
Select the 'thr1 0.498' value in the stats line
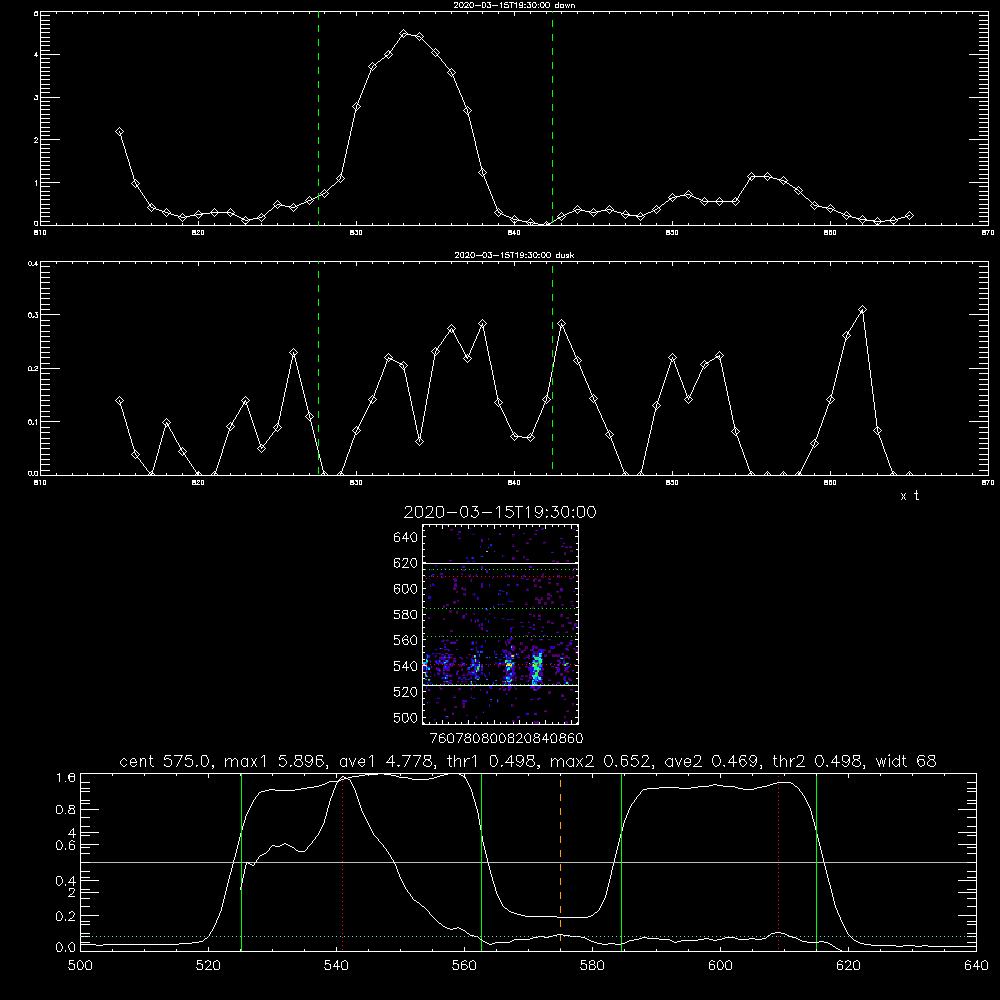(x=492, y=761)
